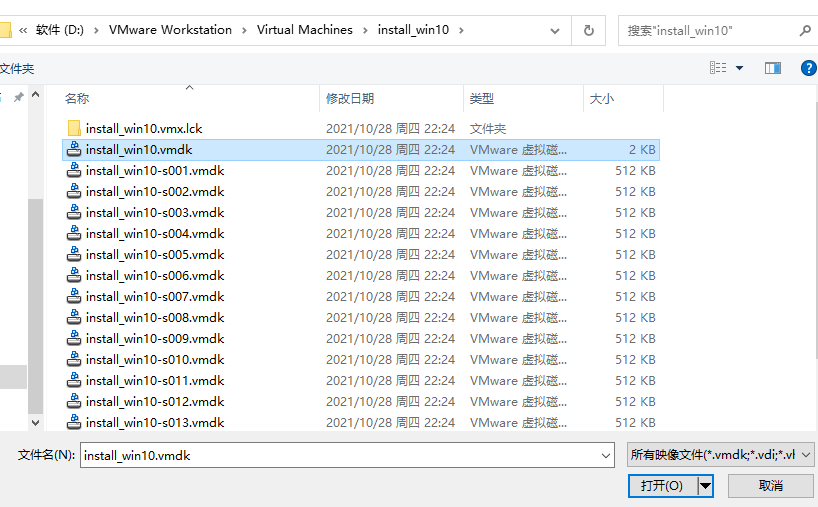Open the view options dropdown
This screenshot has width=818, height=507.
740,68
